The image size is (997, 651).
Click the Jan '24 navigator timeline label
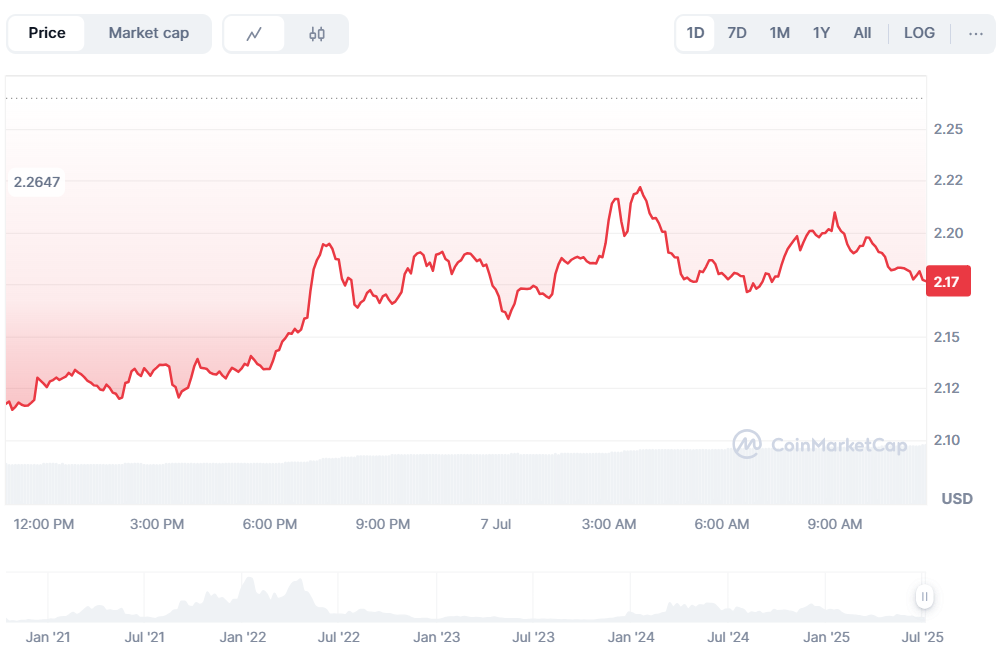click(x=631, y=636)
